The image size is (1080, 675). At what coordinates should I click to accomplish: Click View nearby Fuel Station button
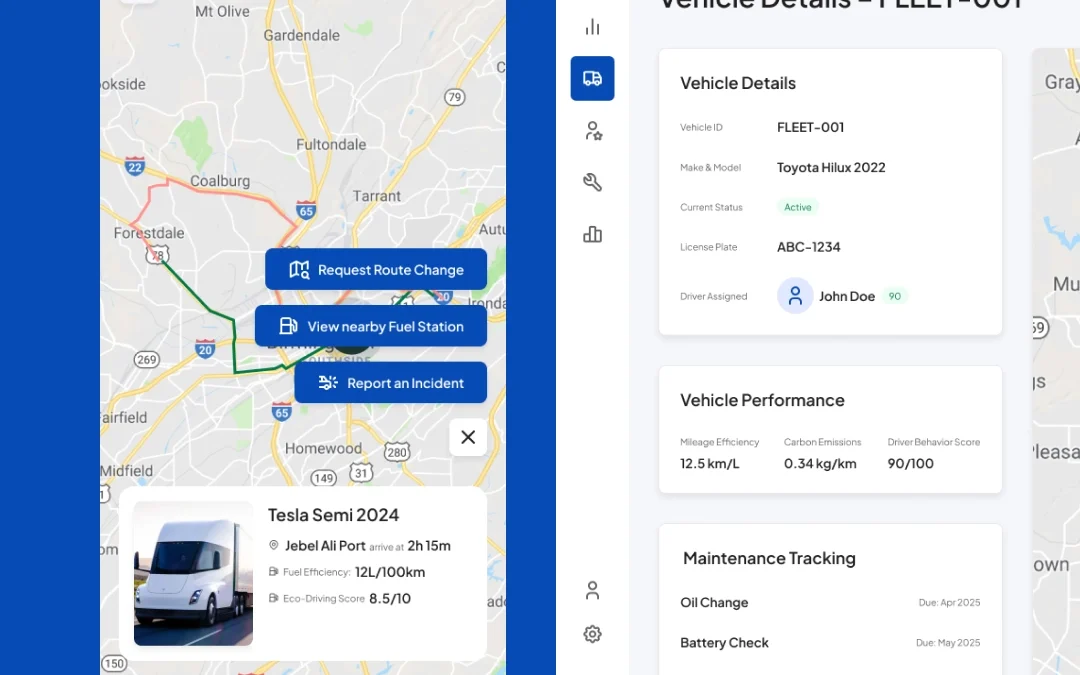pos(371,326)
